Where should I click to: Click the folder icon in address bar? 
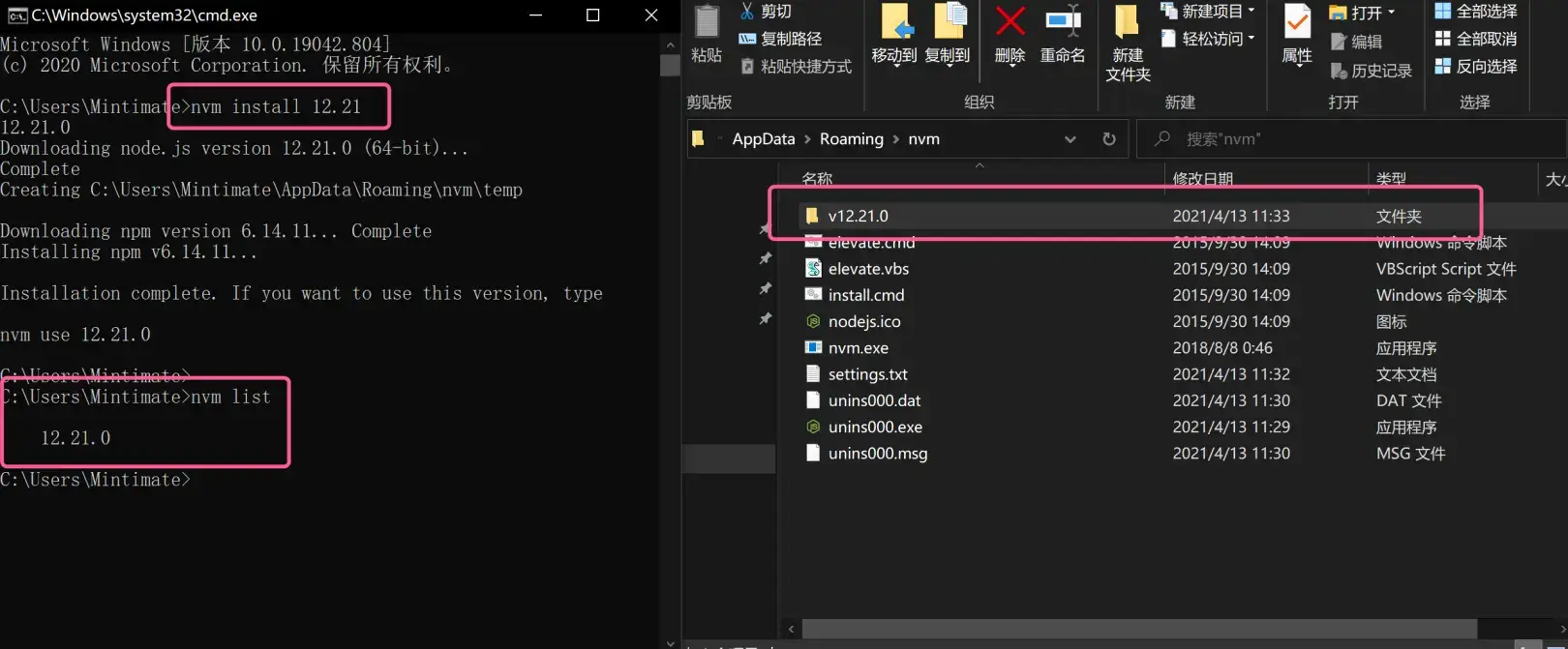698,139
